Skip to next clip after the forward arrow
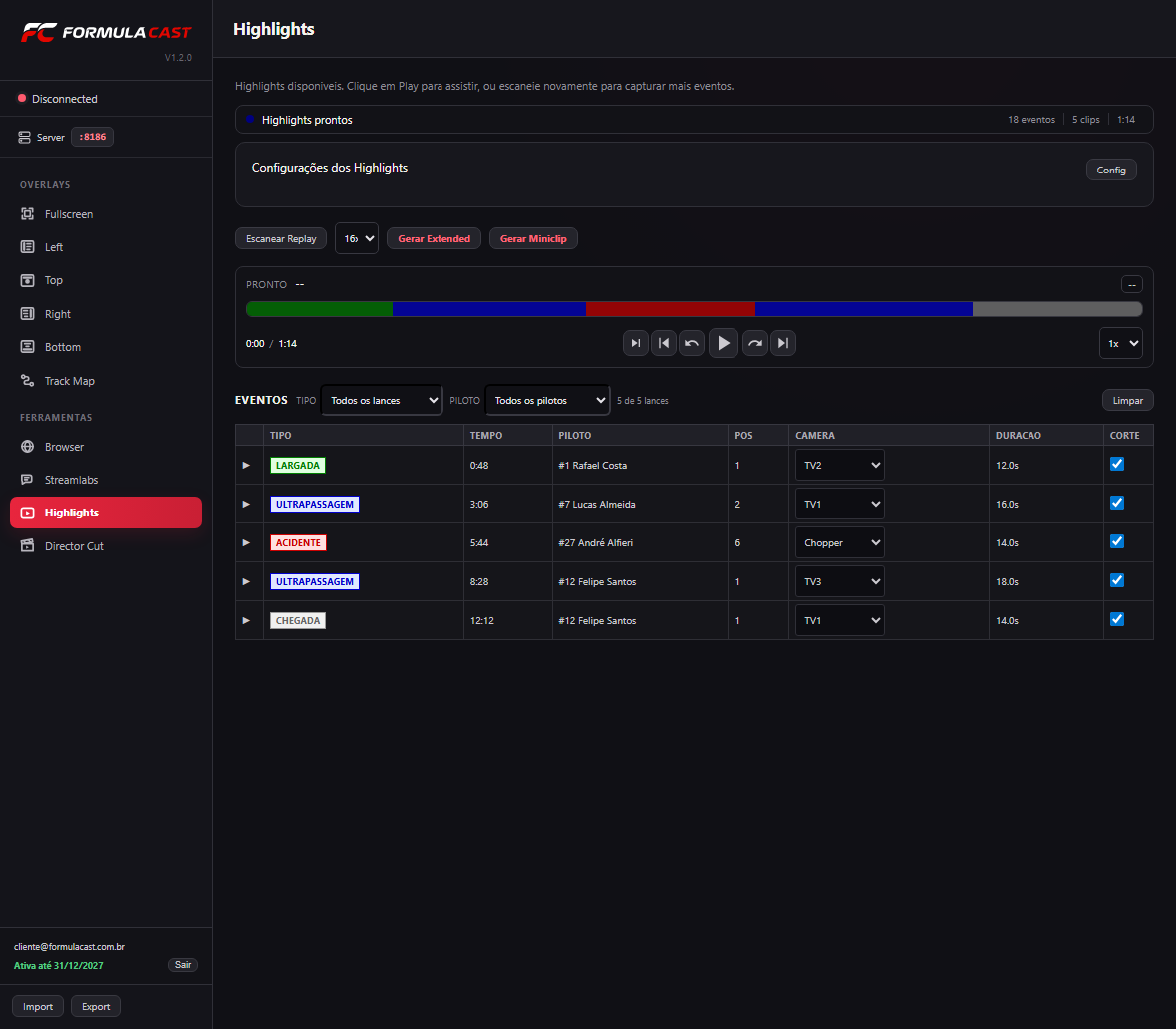 click(783, 343)
